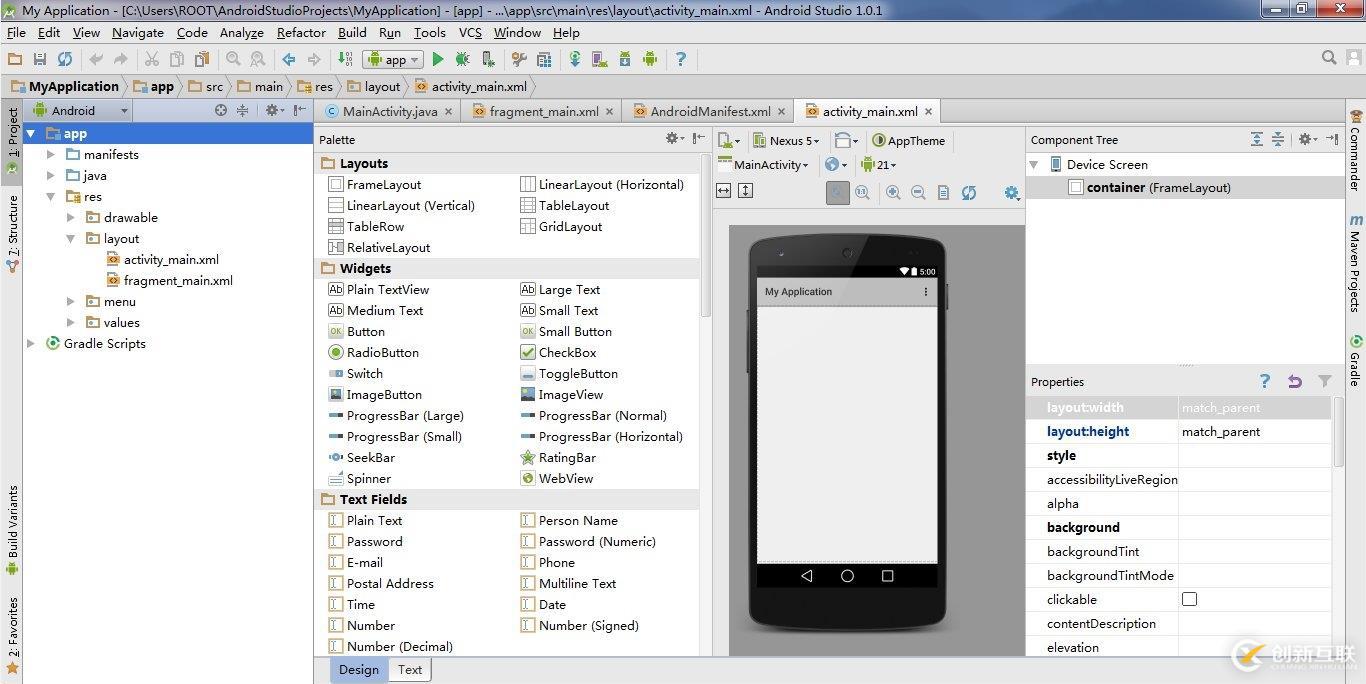Edit the layout:width match_parent value
This screenshot has width=1366, height=684.
(1221, 407)
